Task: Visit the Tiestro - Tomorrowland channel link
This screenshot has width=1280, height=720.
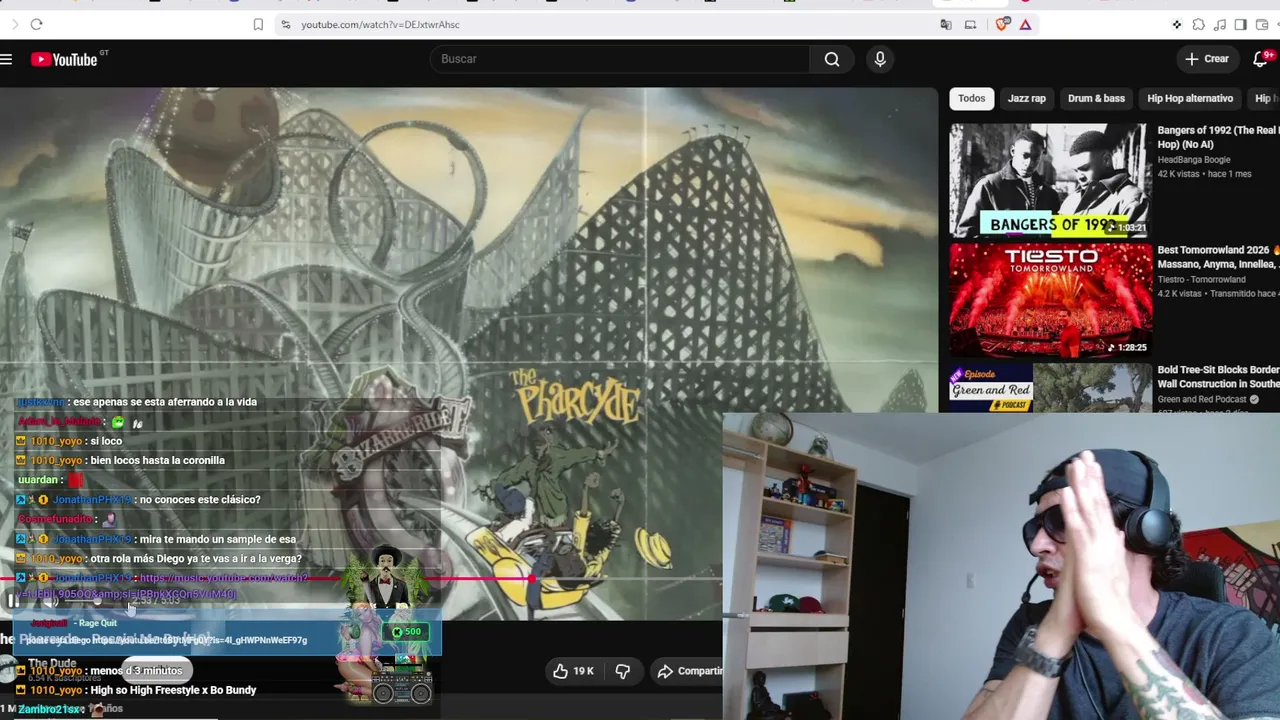Action: pos(1201,279)
